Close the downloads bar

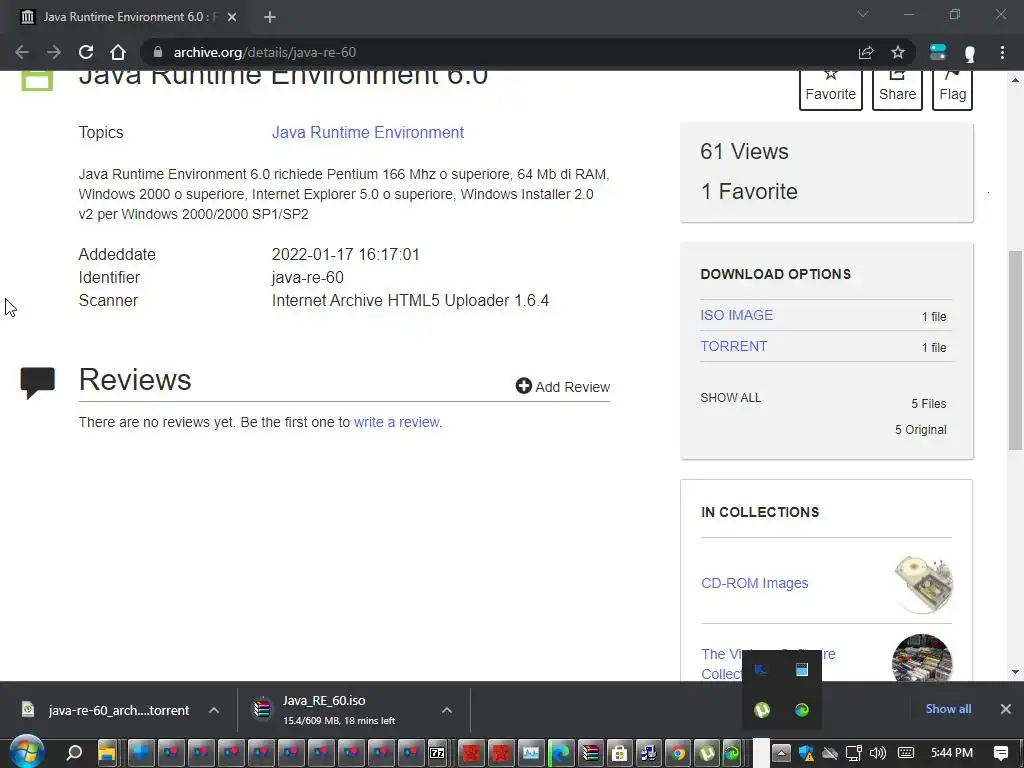tap(1006, 709)
